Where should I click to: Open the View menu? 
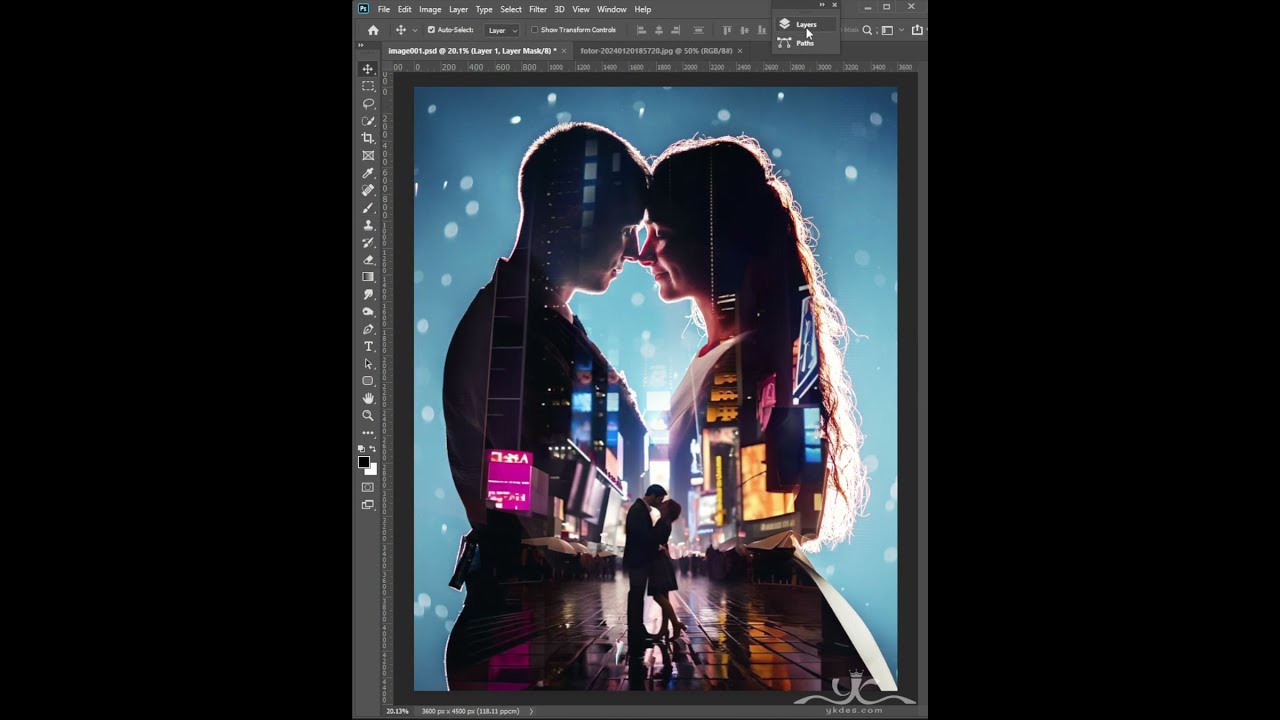(x=581, y=9)
